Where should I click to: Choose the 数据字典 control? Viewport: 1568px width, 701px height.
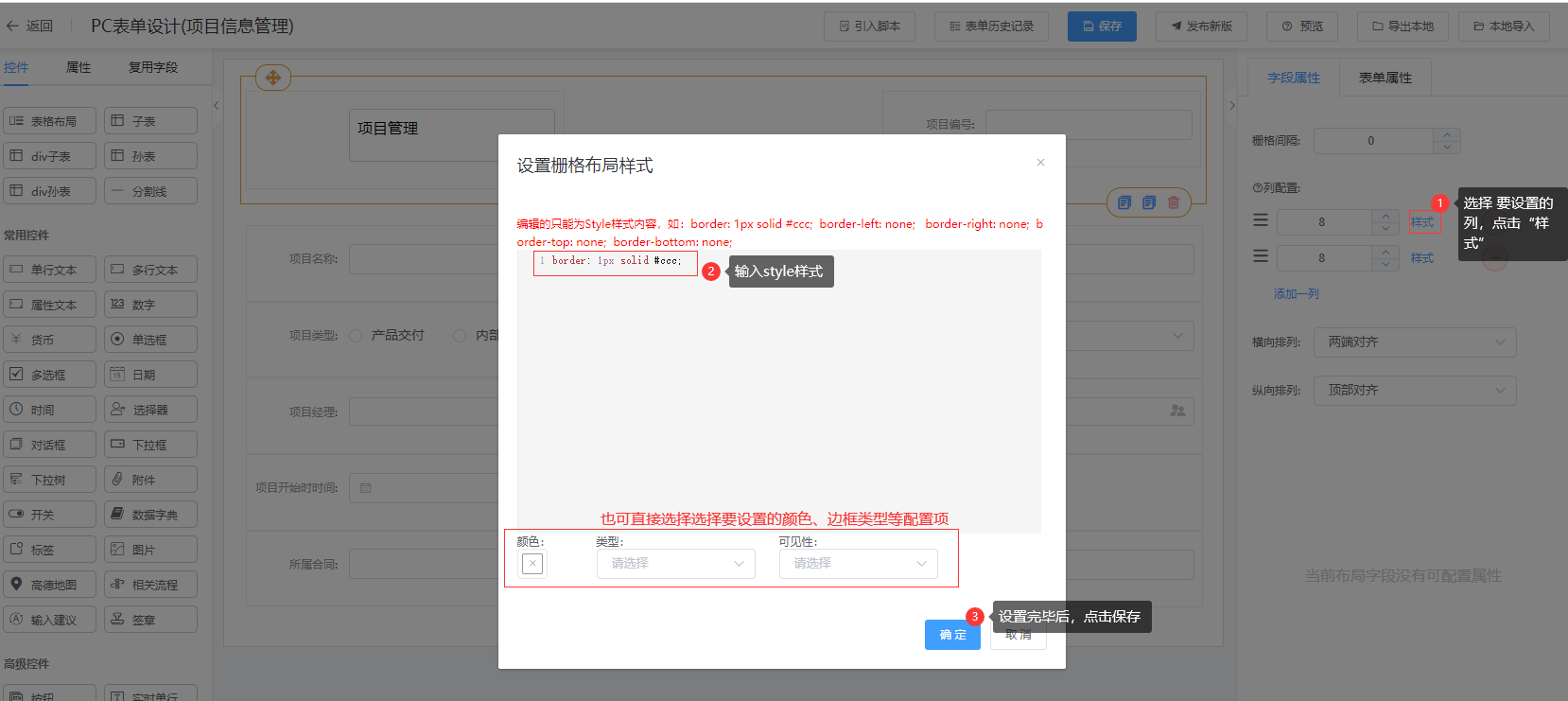[150, 515]
